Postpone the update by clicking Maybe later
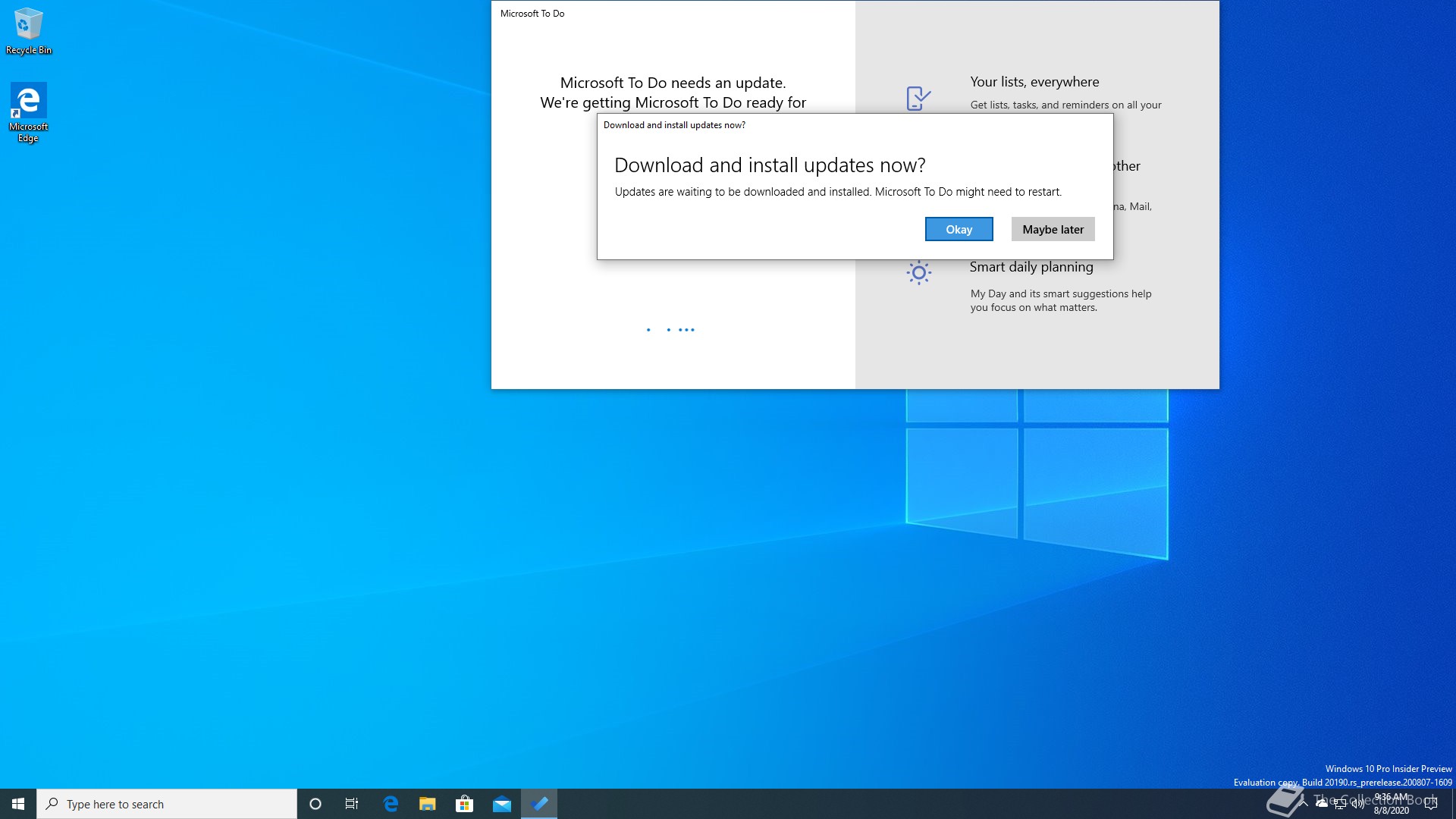 coord(1053,229)
